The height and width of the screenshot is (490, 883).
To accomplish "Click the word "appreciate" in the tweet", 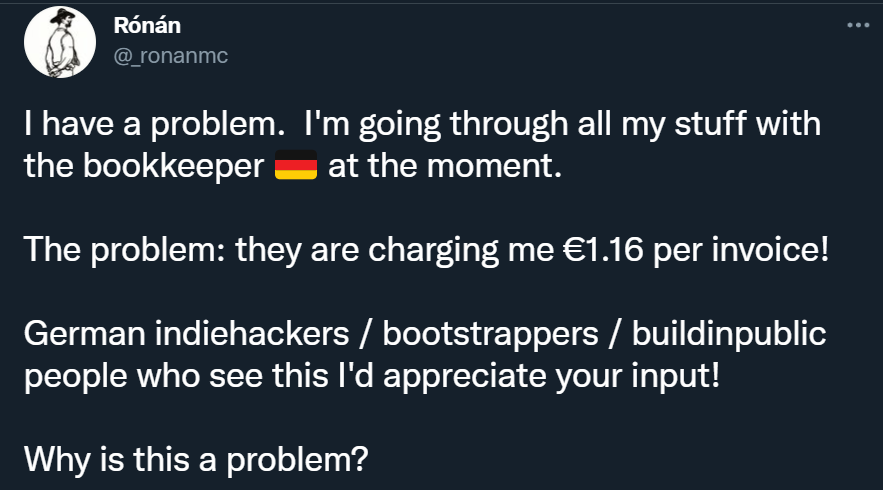I will point(465,376).
